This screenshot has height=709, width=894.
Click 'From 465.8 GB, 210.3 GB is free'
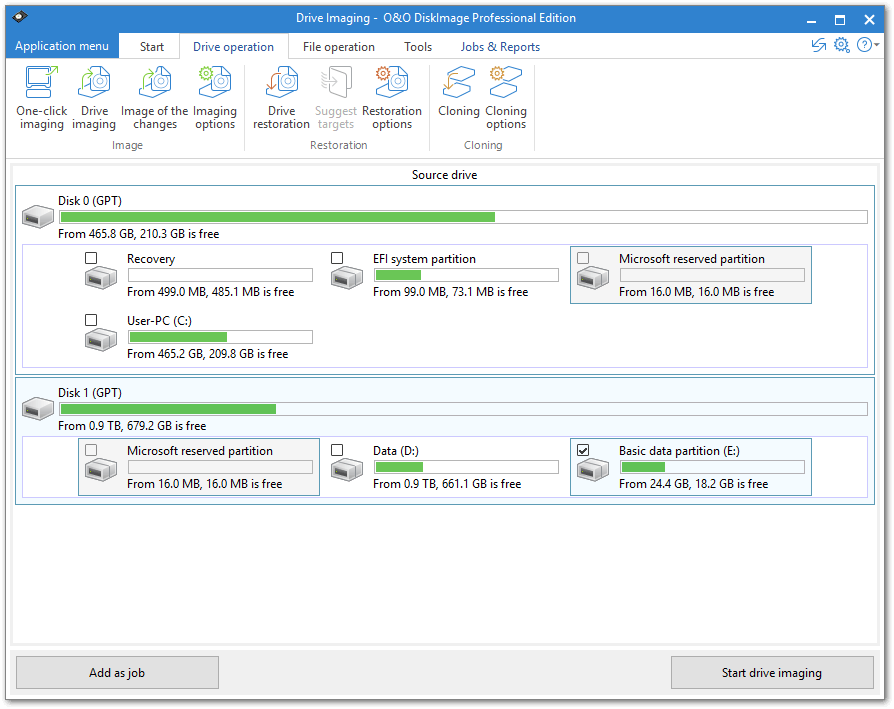click(x=139, y=234)
